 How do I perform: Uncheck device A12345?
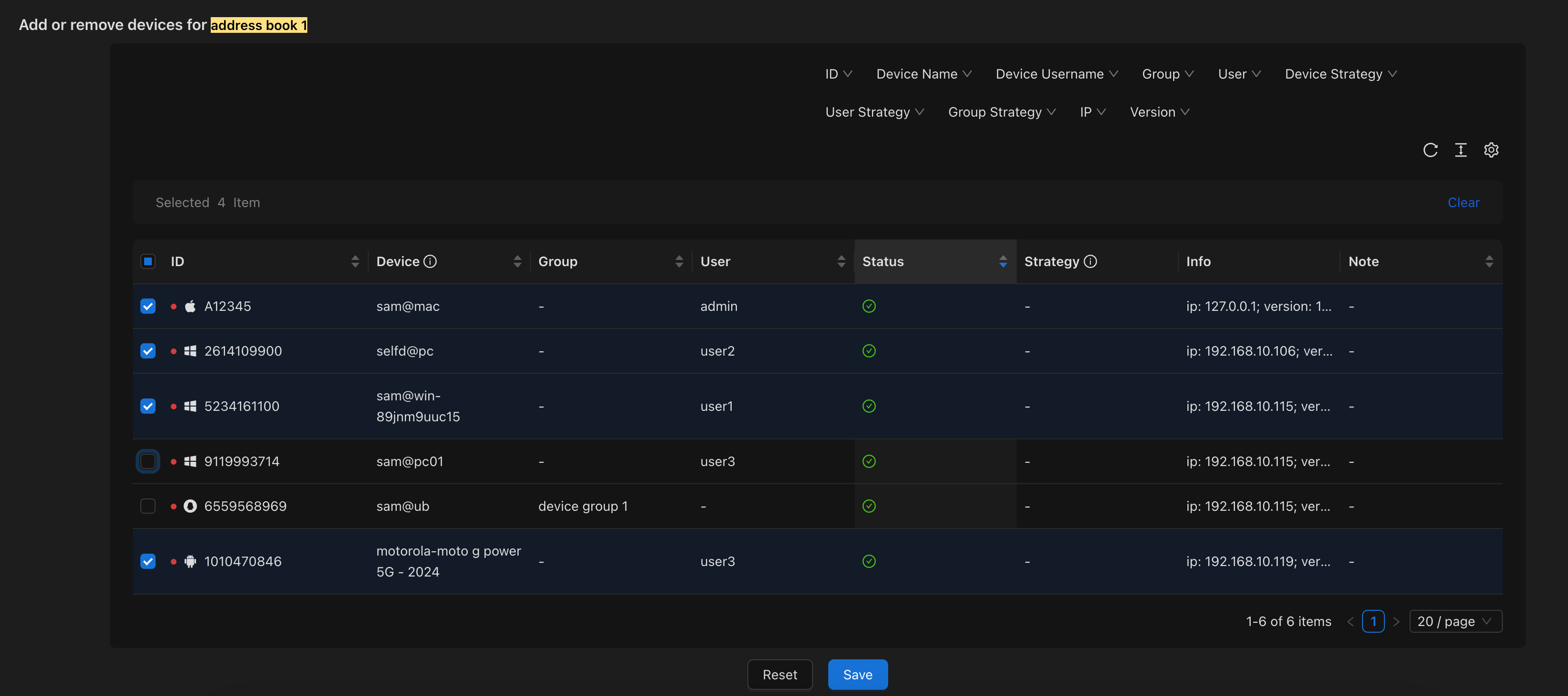coord(148,306)
